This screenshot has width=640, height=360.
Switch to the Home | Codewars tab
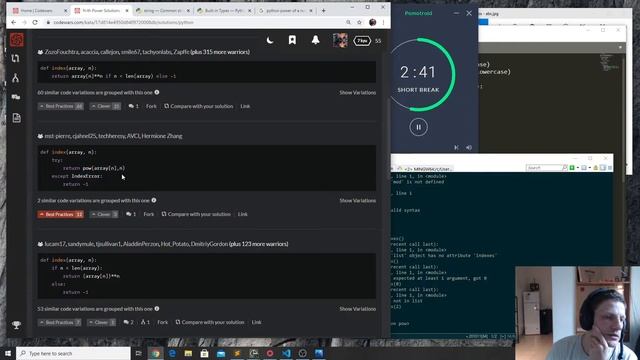tap(40, 10)
